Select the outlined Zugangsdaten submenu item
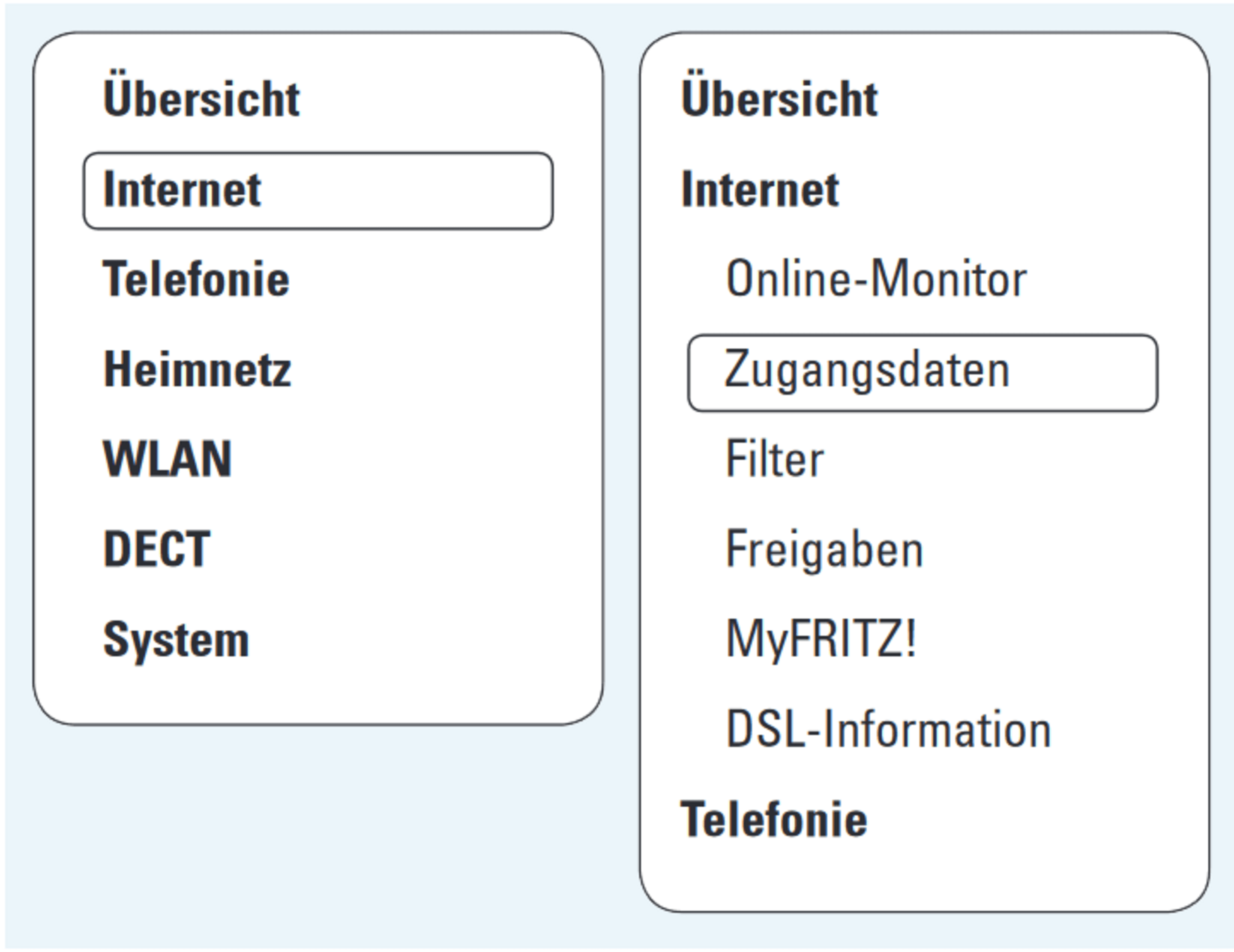1234x952 pixels. click(x=922, y=372)
